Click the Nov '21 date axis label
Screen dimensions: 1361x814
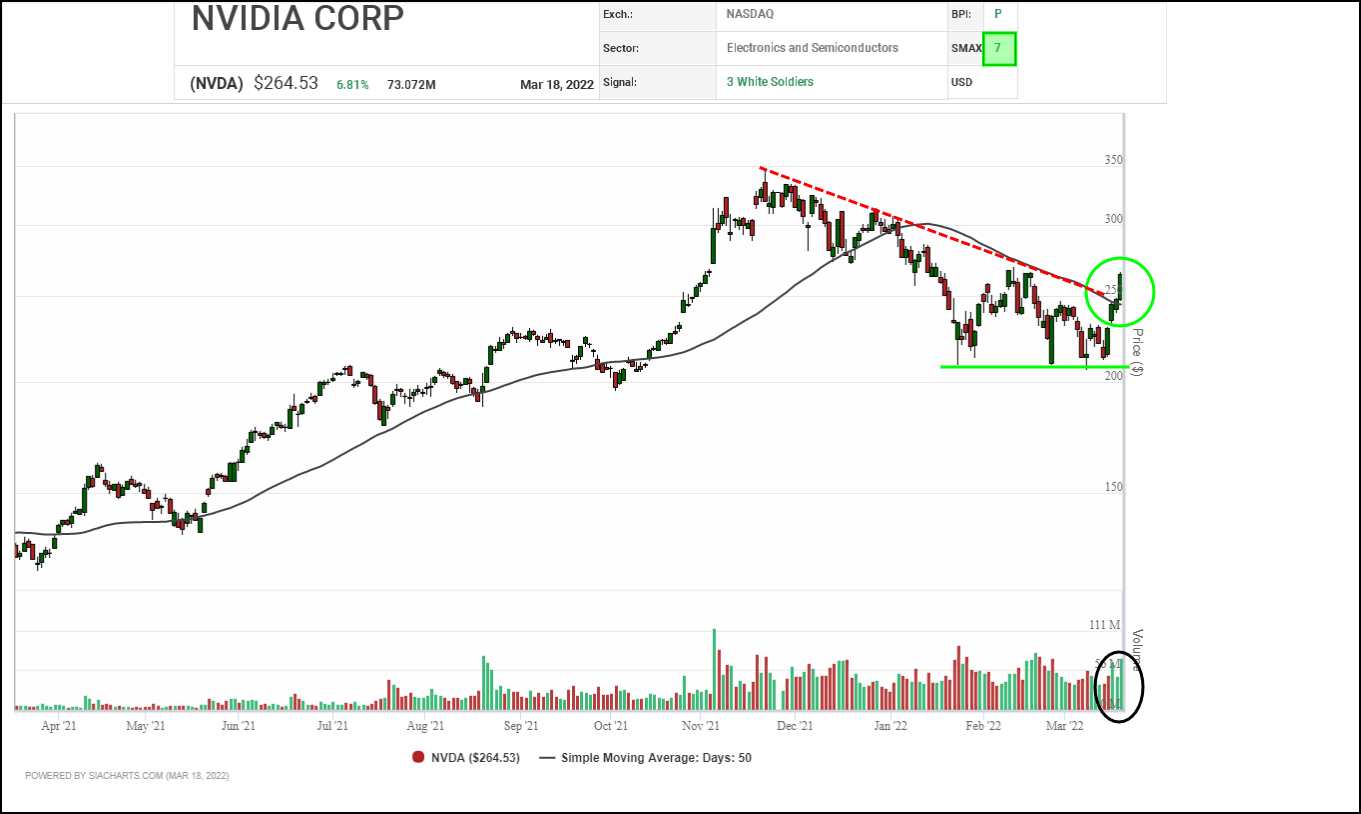(x=701, y=726)
